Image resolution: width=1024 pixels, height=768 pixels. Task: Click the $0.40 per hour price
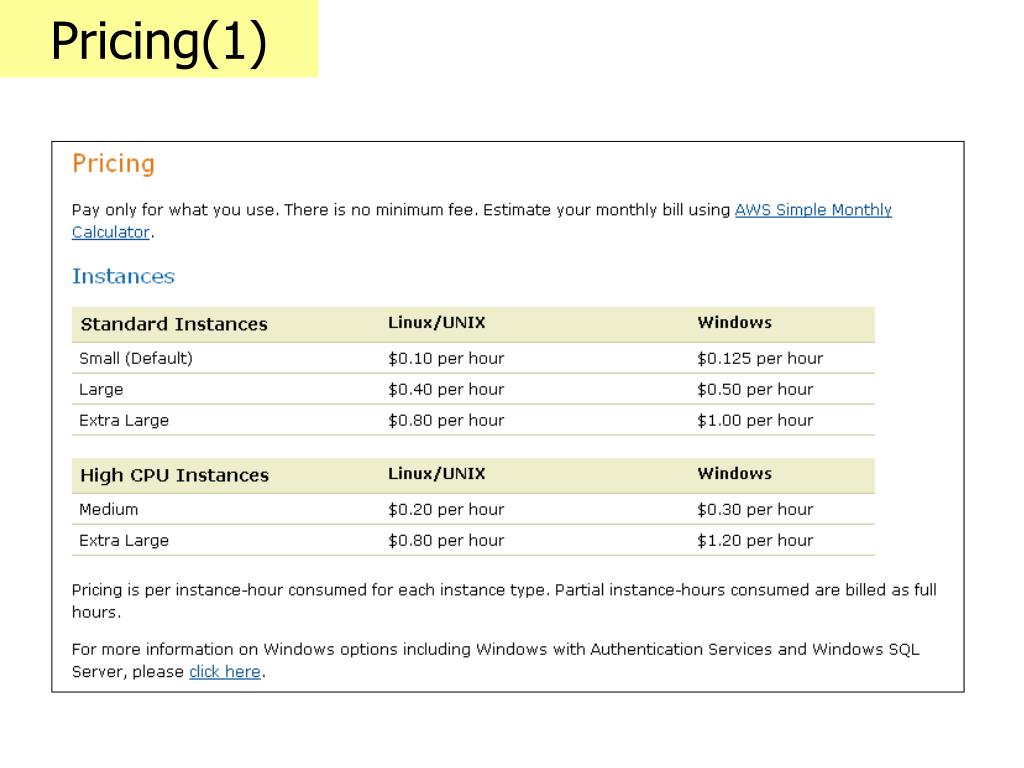coord(446,390)
